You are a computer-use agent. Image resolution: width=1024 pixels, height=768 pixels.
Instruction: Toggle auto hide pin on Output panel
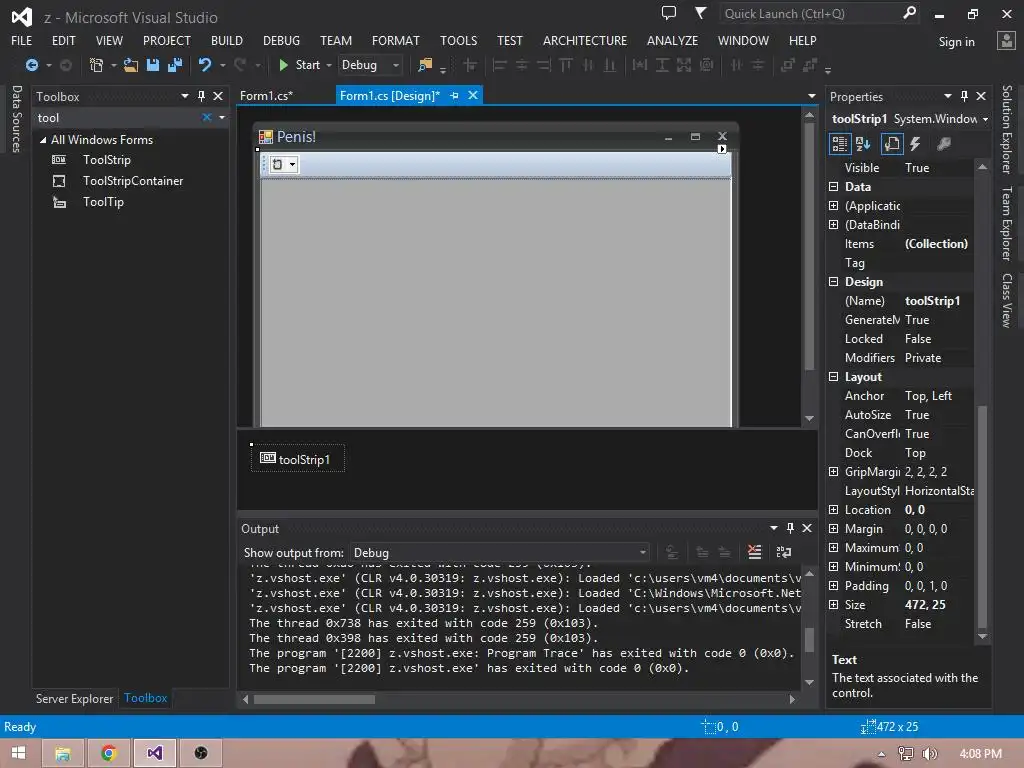(790, 528)
